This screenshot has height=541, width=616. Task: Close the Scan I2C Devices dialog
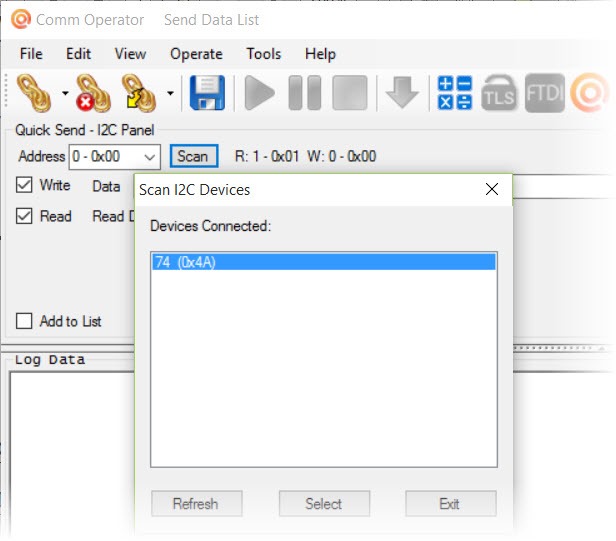pos(492,189)
